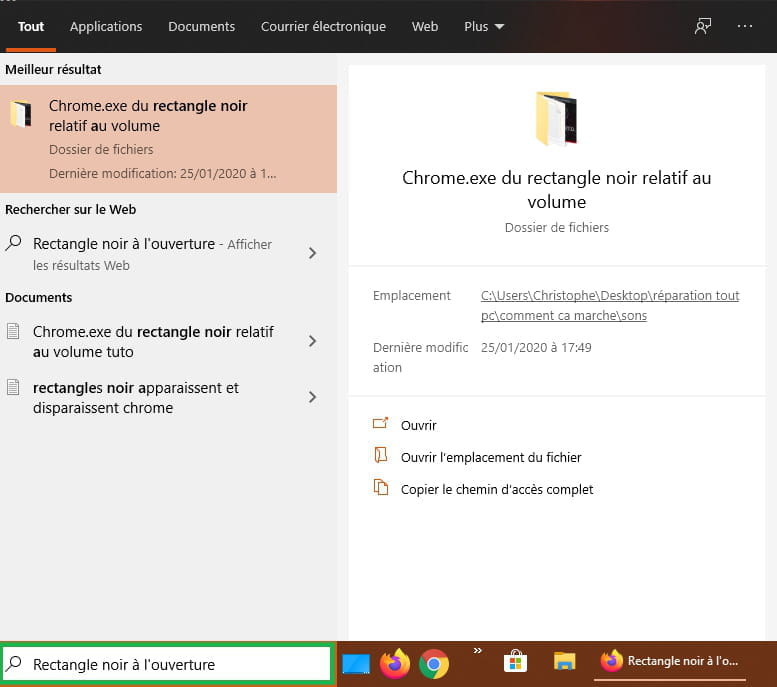
Task: Click magnifier icon beside web search result
Action: (x=14, y=243)
